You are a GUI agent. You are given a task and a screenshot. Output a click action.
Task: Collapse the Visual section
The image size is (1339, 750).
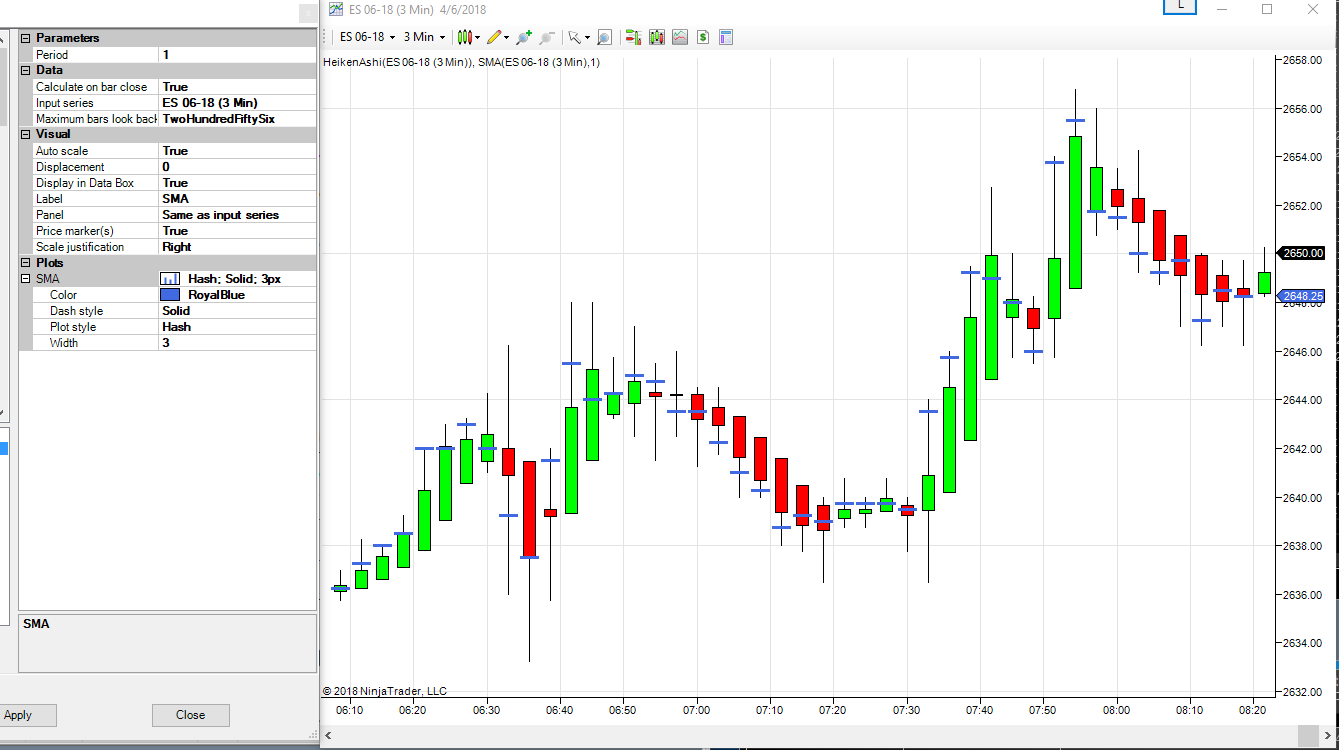tap(26, 134)
